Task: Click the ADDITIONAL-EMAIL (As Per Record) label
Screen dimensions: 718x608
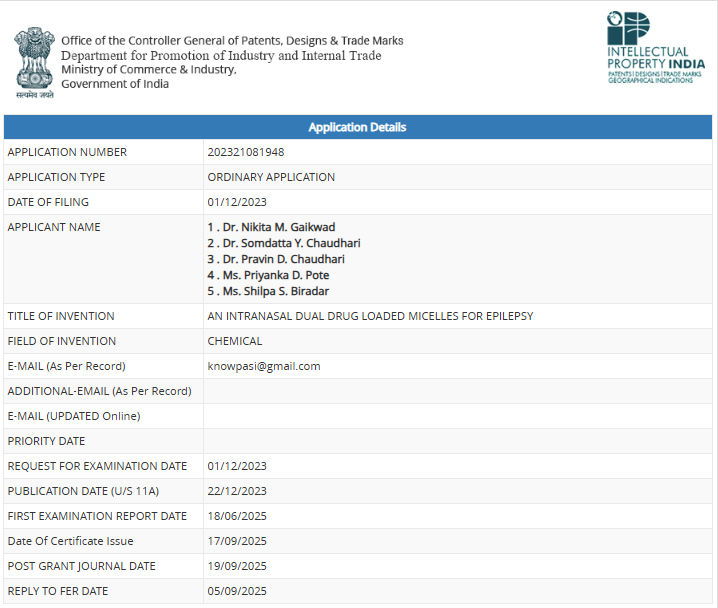Action: [x=99, y=391]
